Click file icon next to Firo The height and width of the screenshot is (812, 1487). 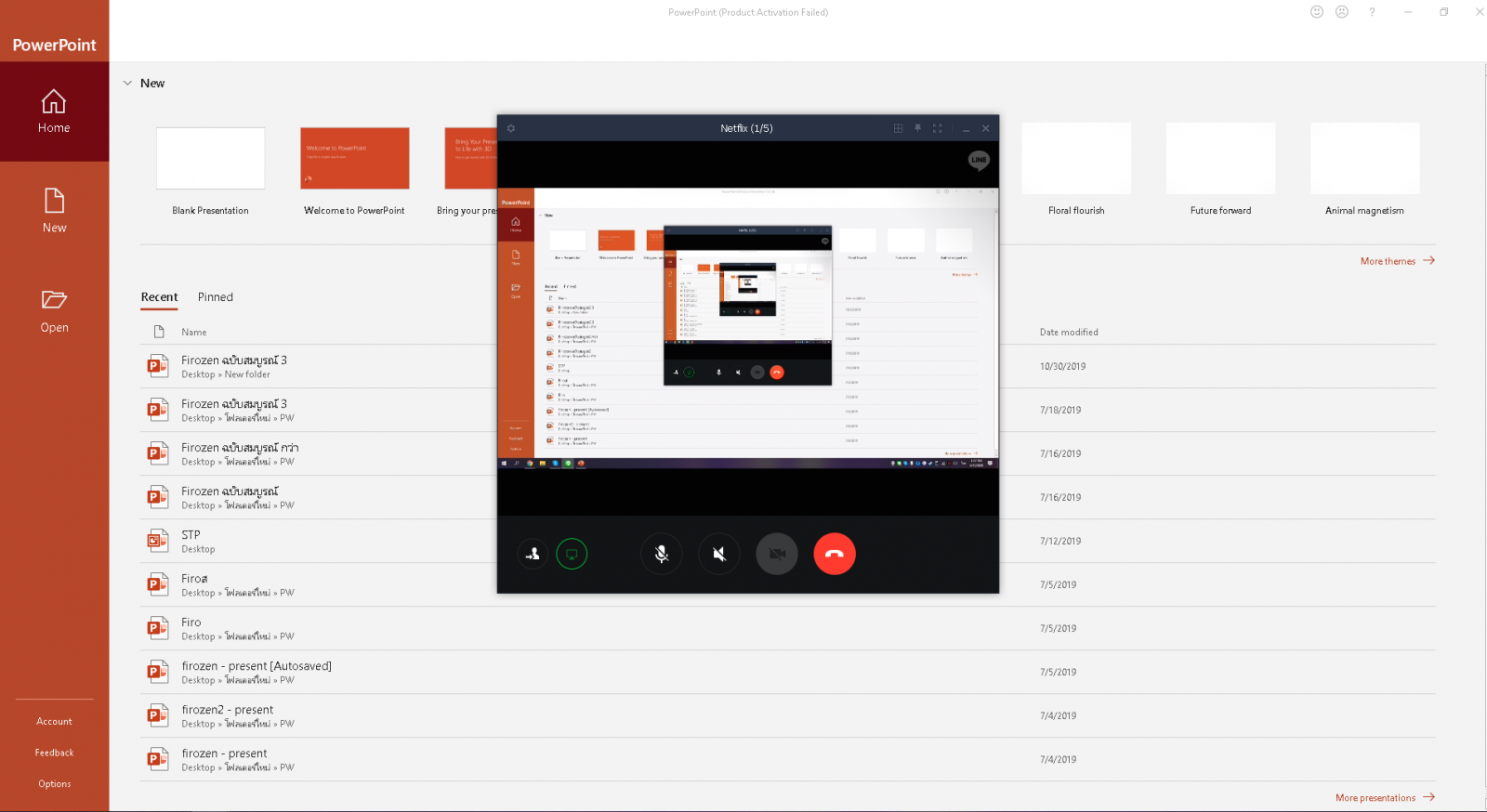pyautogui.click(x=157, y=628)
